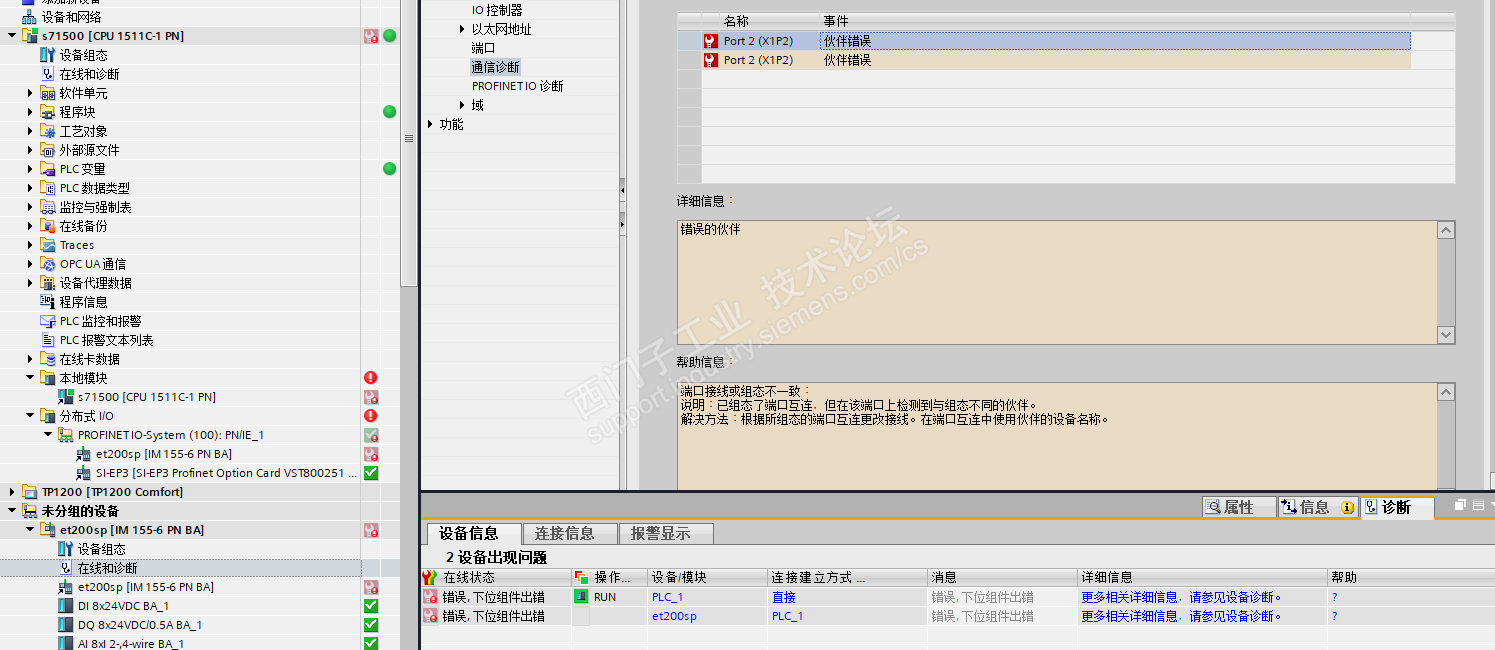
Task: Select PROFINET IO-System (100) node
Action: (170, 435)
